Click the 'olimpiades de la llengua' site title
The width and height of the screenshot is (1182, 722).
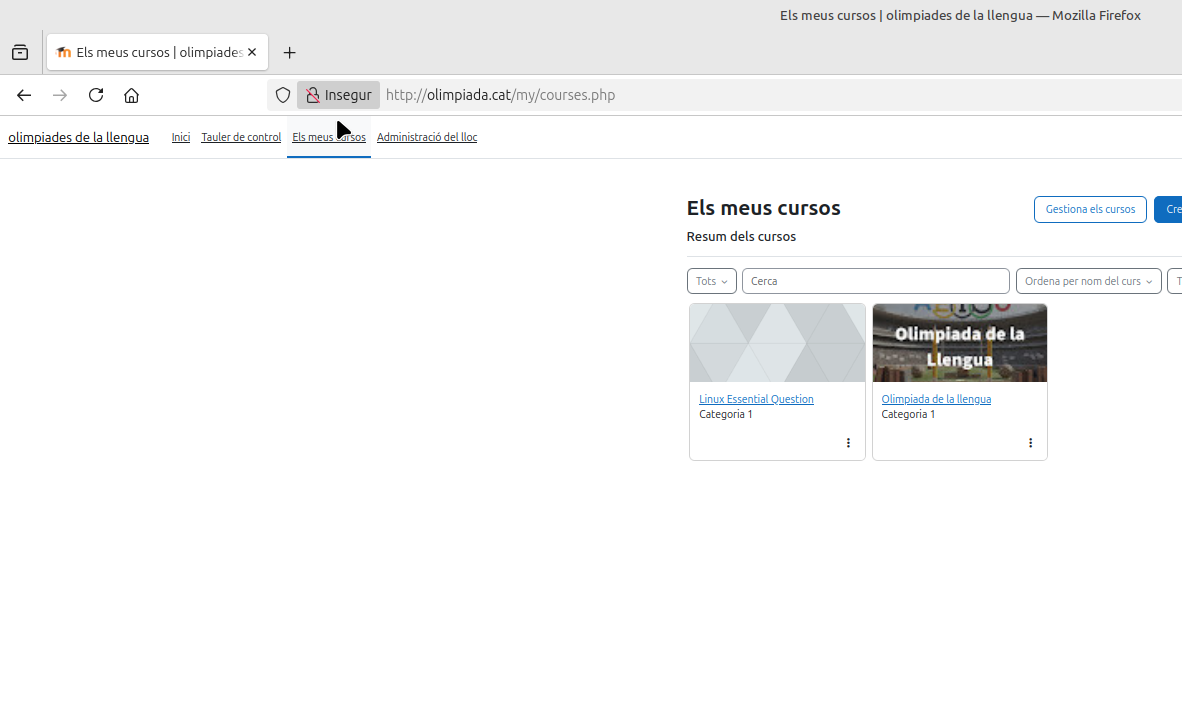pyautogui.click(x=78, y=137)
